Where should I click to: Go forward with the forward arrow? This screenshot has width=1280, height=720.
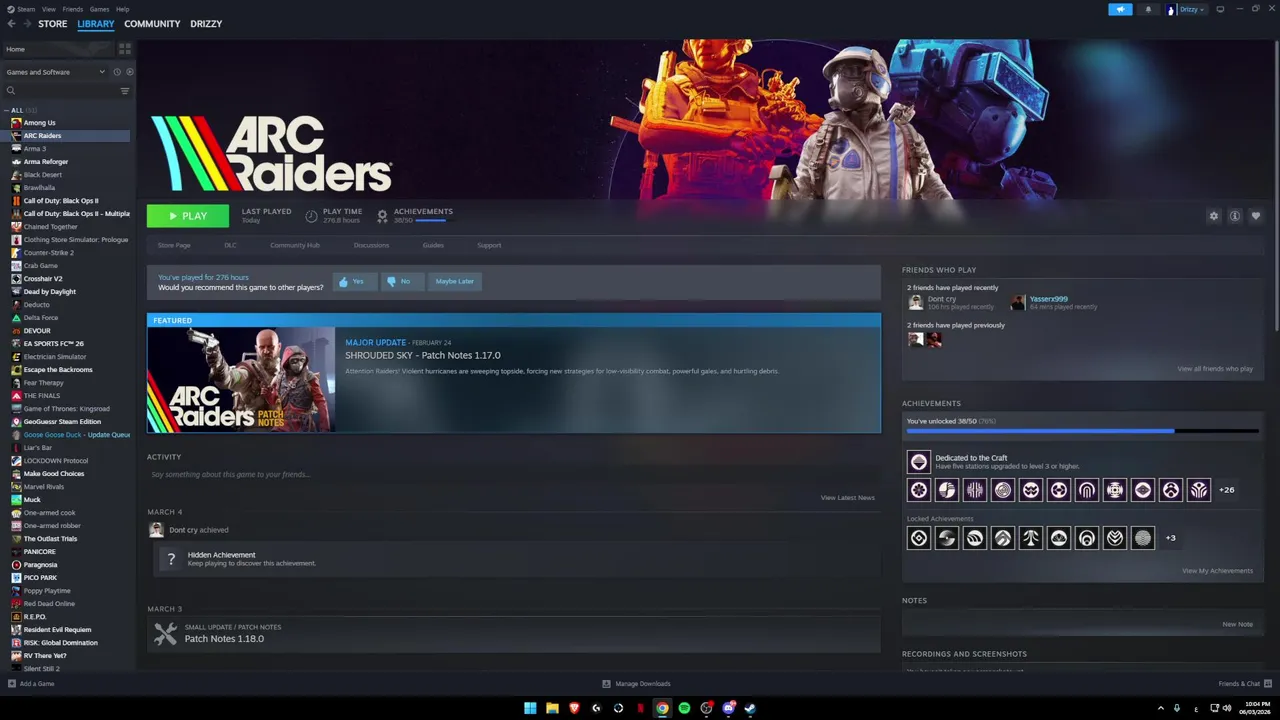click(27, 24)
